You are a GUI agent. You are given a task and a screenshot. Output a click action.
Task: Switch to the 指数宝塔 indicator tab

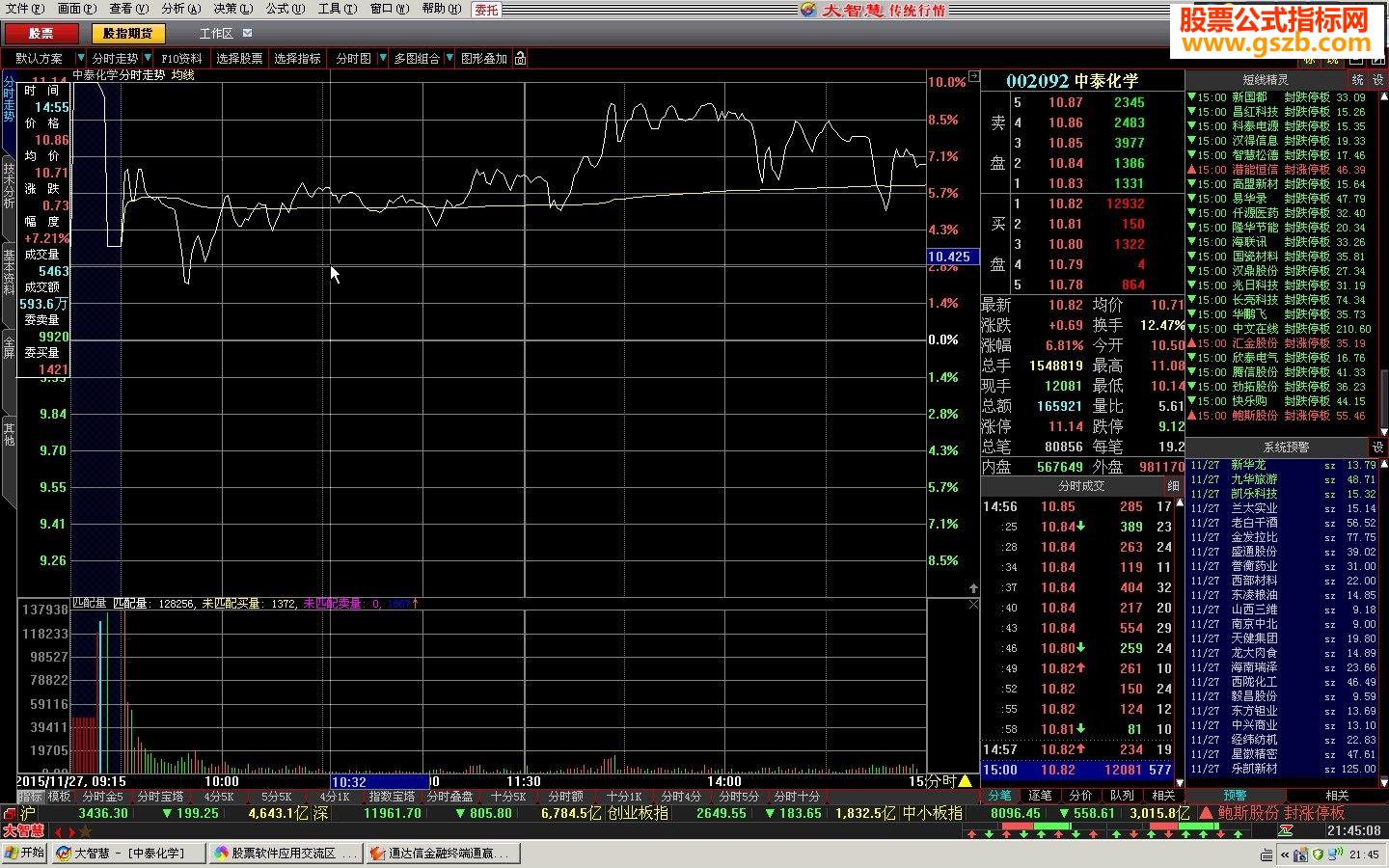pos(392,797)
